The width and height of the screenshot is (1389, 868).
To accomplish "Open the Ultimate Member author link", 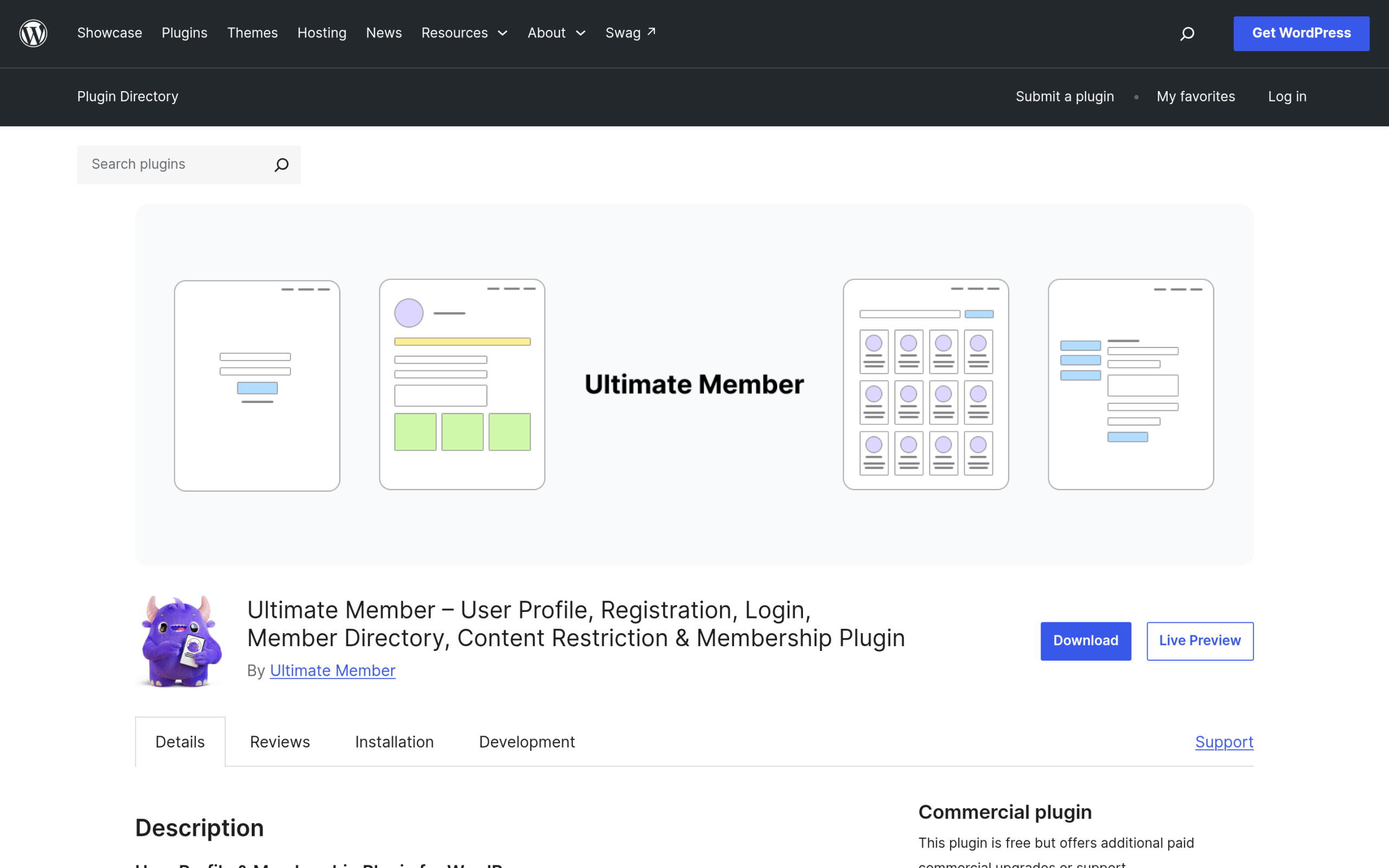I will (332, 671).
